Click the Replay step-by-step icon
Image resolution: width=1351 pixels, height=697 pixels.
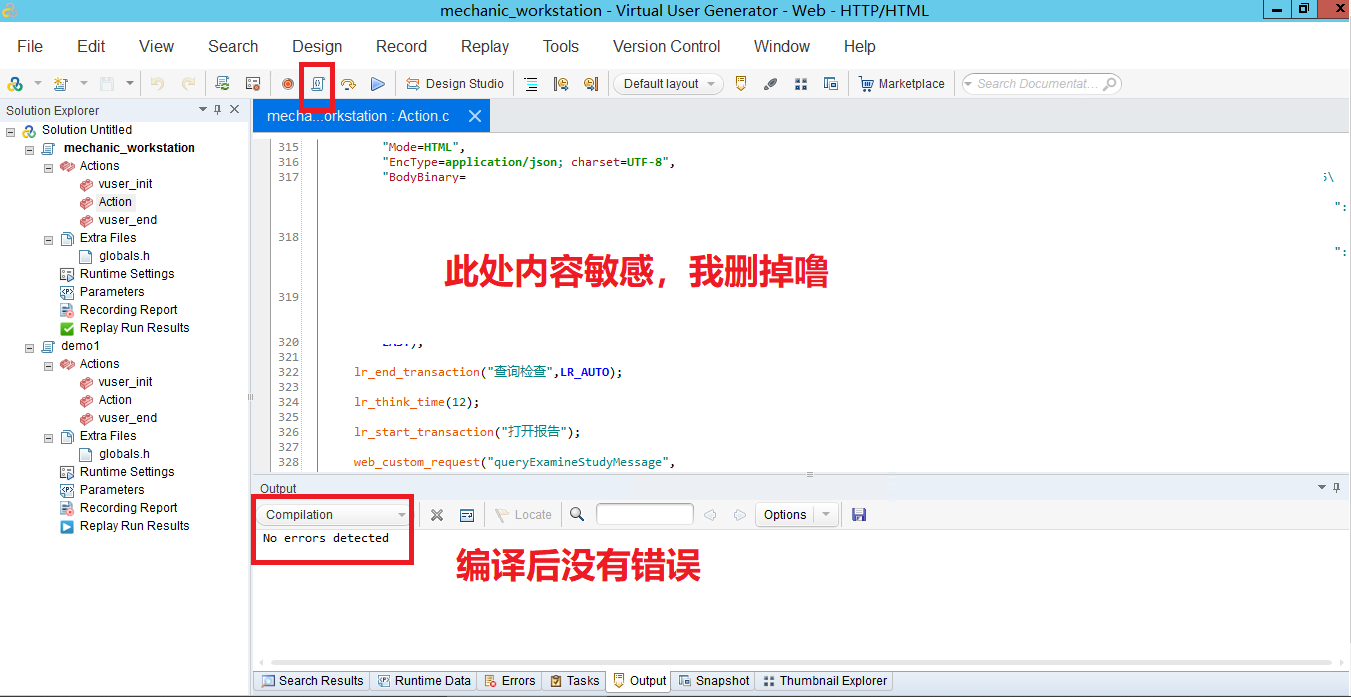click(x=348, y=84)
